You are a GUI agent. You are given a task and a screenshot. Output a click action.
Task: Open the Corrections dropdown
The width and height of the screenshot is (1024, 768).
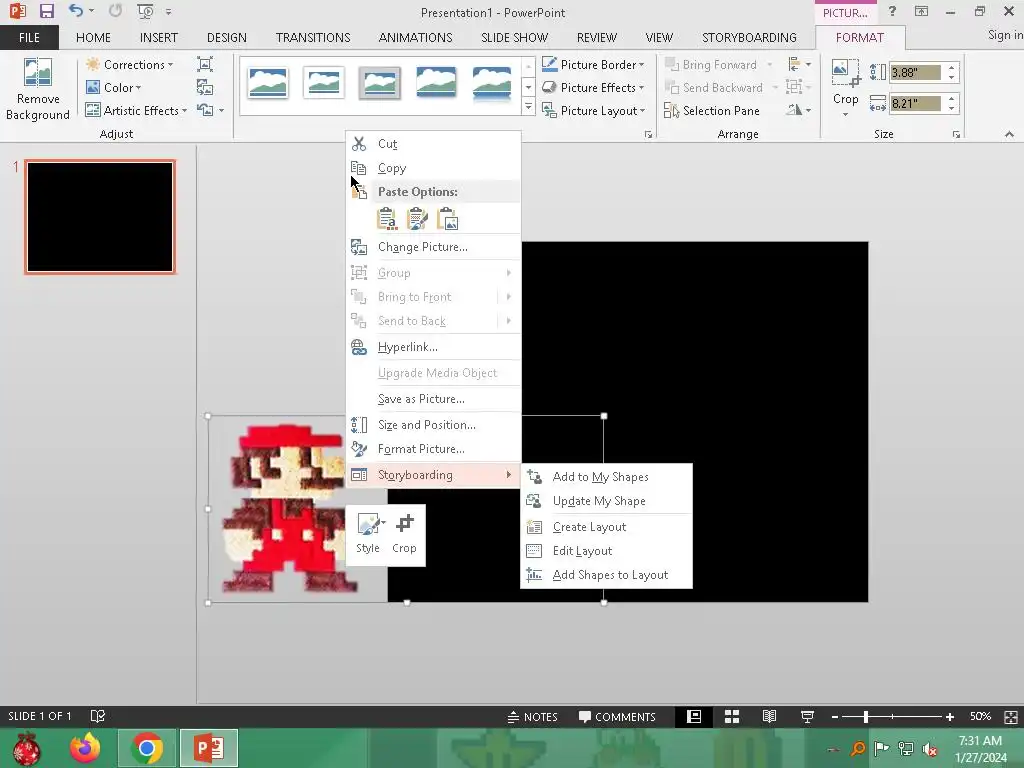(x=129, y=65)
